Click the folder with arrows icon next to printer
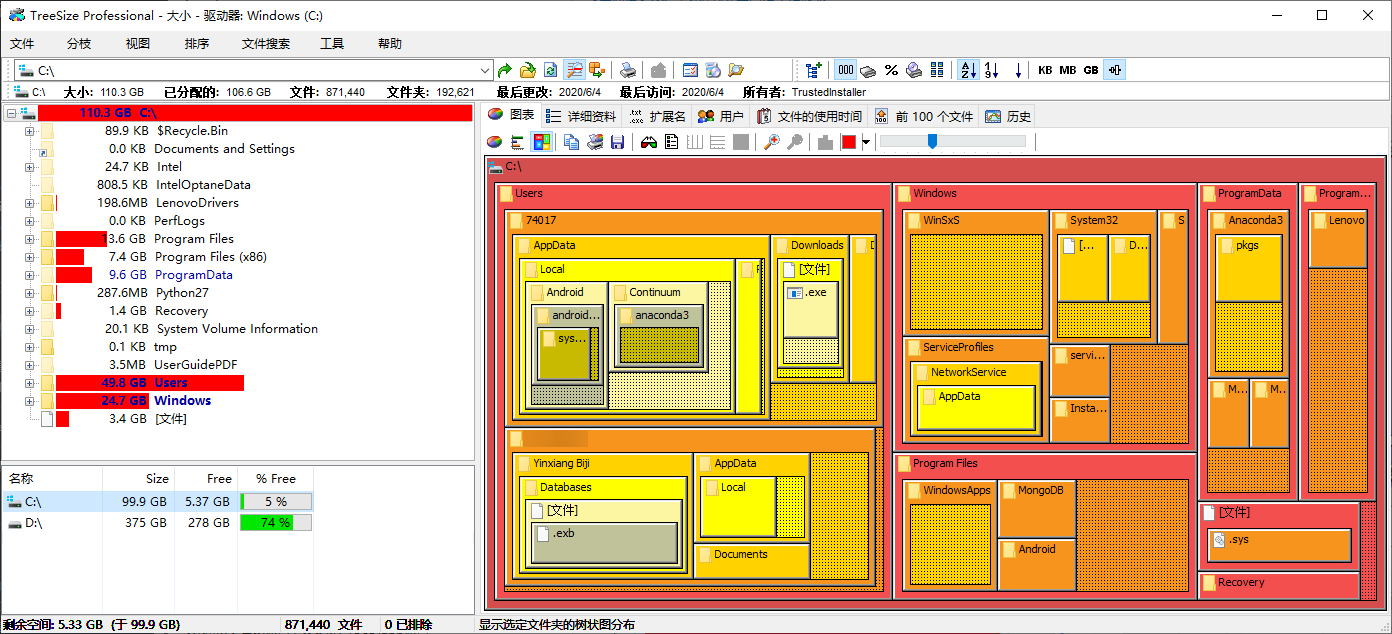This screenshot has height=634, width=1392. click(597, 70)
